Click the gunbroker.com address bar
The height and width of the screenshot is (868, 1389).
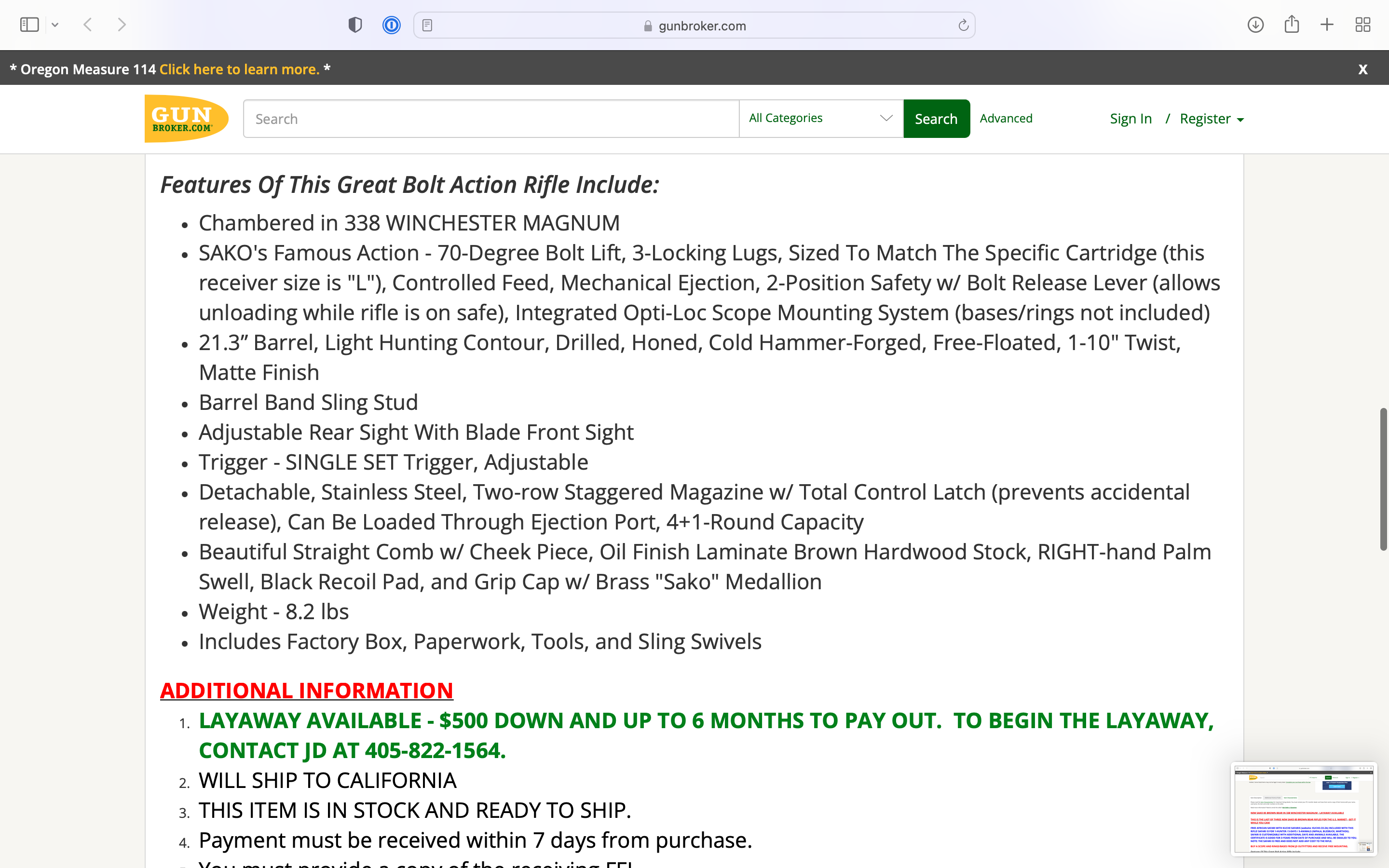[x=694, y=25]
